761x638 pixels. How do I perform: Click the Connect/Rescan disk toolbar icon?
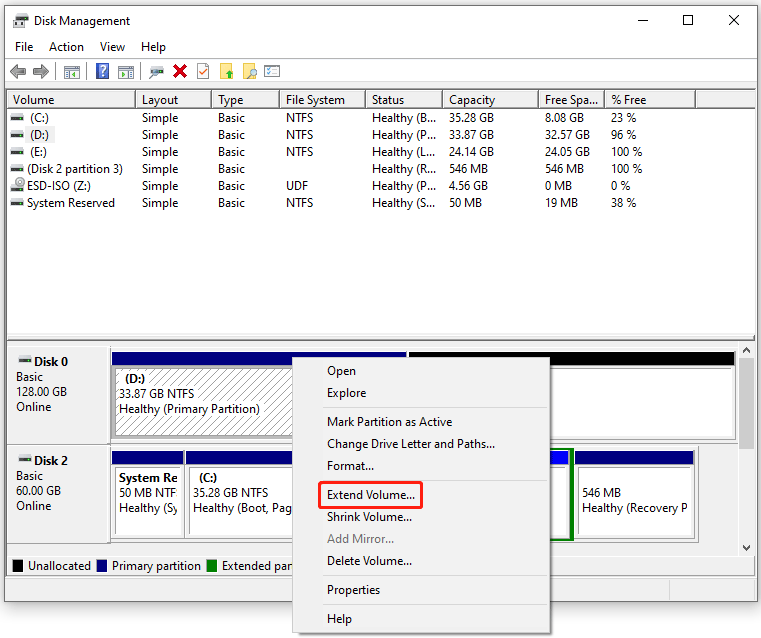(156, 72)
